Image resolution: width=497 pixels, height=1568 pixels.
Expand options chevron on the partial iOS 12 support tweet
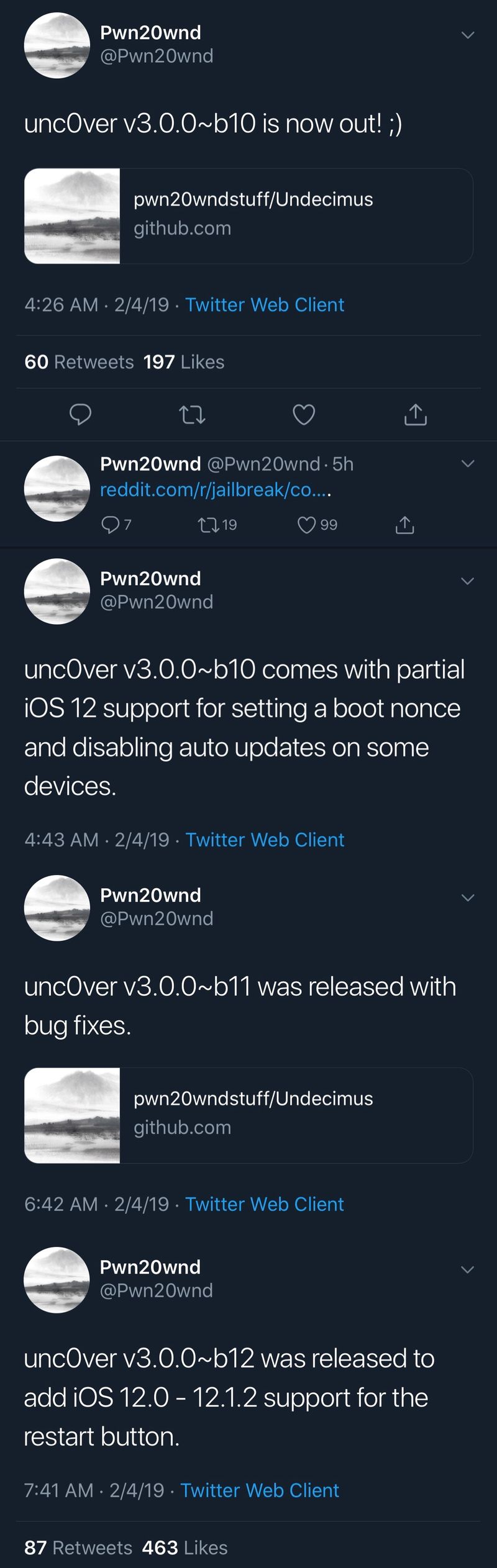(468, 581)
